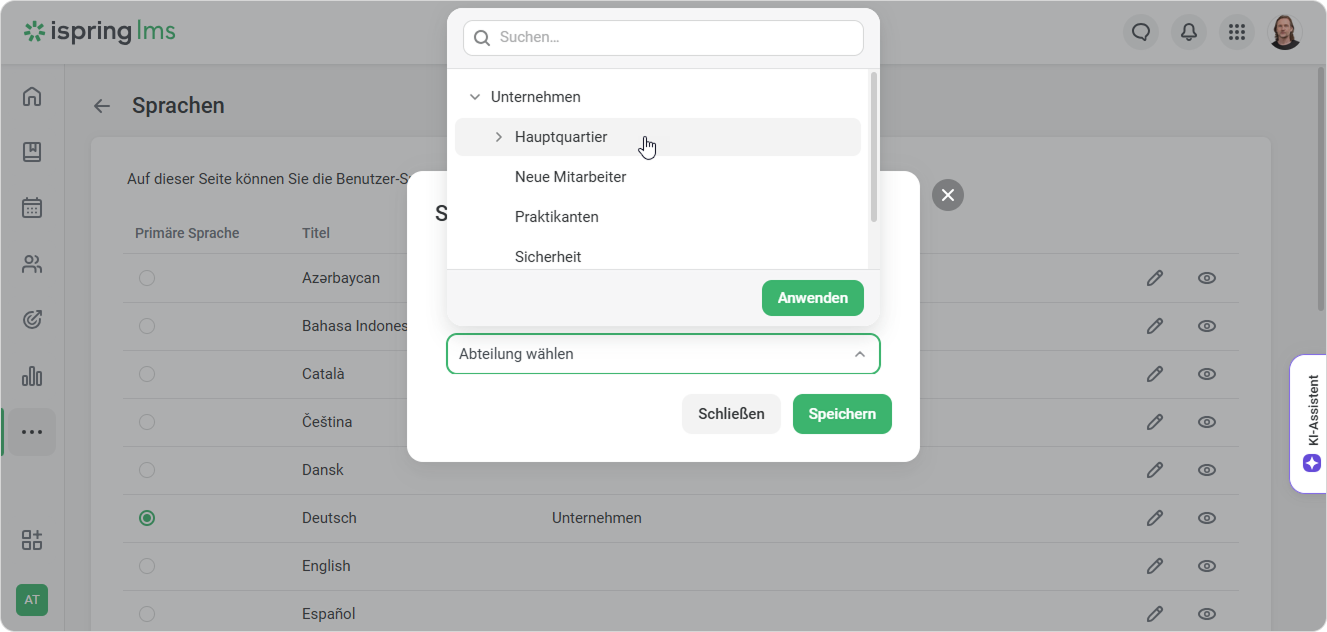Open the reports bar chart icon
Screen dimensions: 1327x632
coord(32,376)
